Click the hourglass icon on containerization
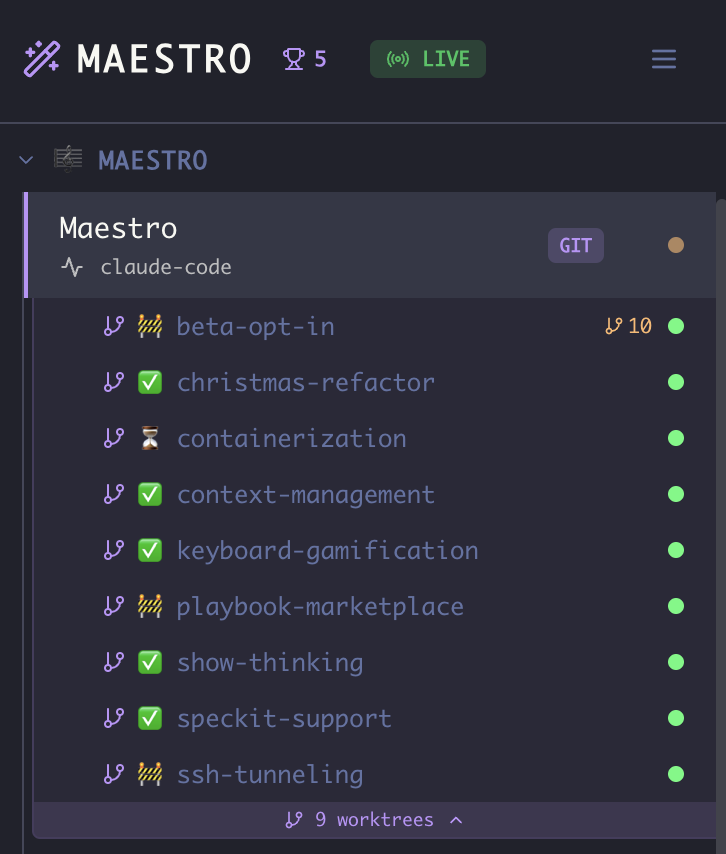This screenshot has width=726, height=854. coord(149,438)
